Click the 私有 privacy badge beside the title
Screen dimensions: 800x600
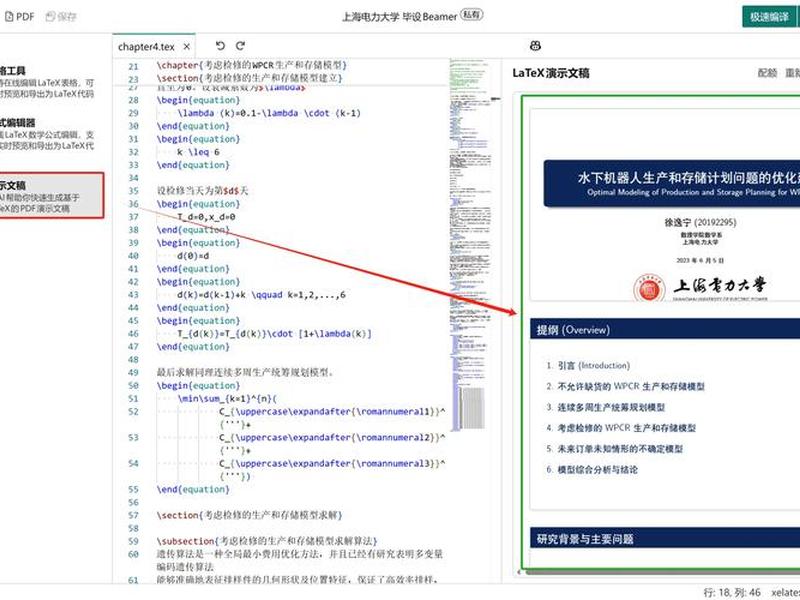point(471,15)
